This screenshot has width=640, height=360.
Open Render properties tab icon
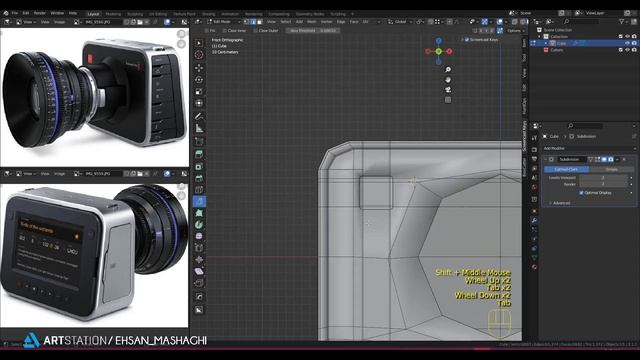click(534, 150)
